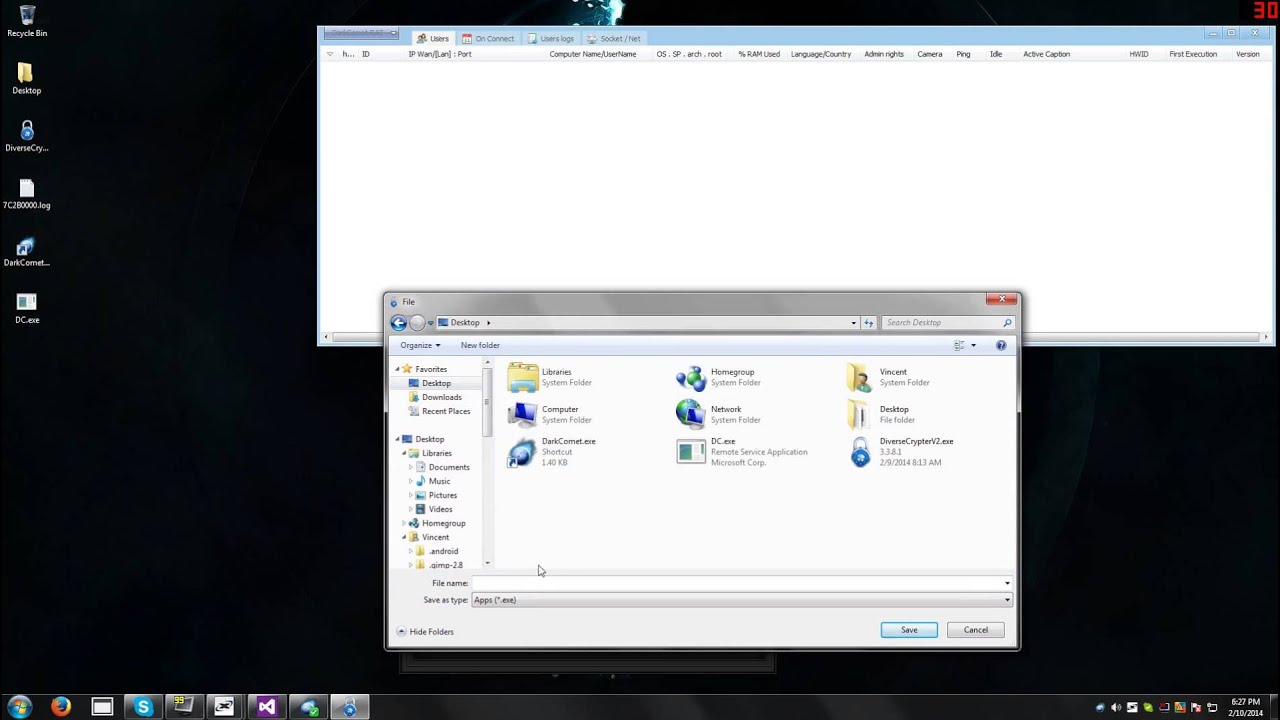Click the Search Desktop input box
Screen dimensions: 1280x720
940,322
